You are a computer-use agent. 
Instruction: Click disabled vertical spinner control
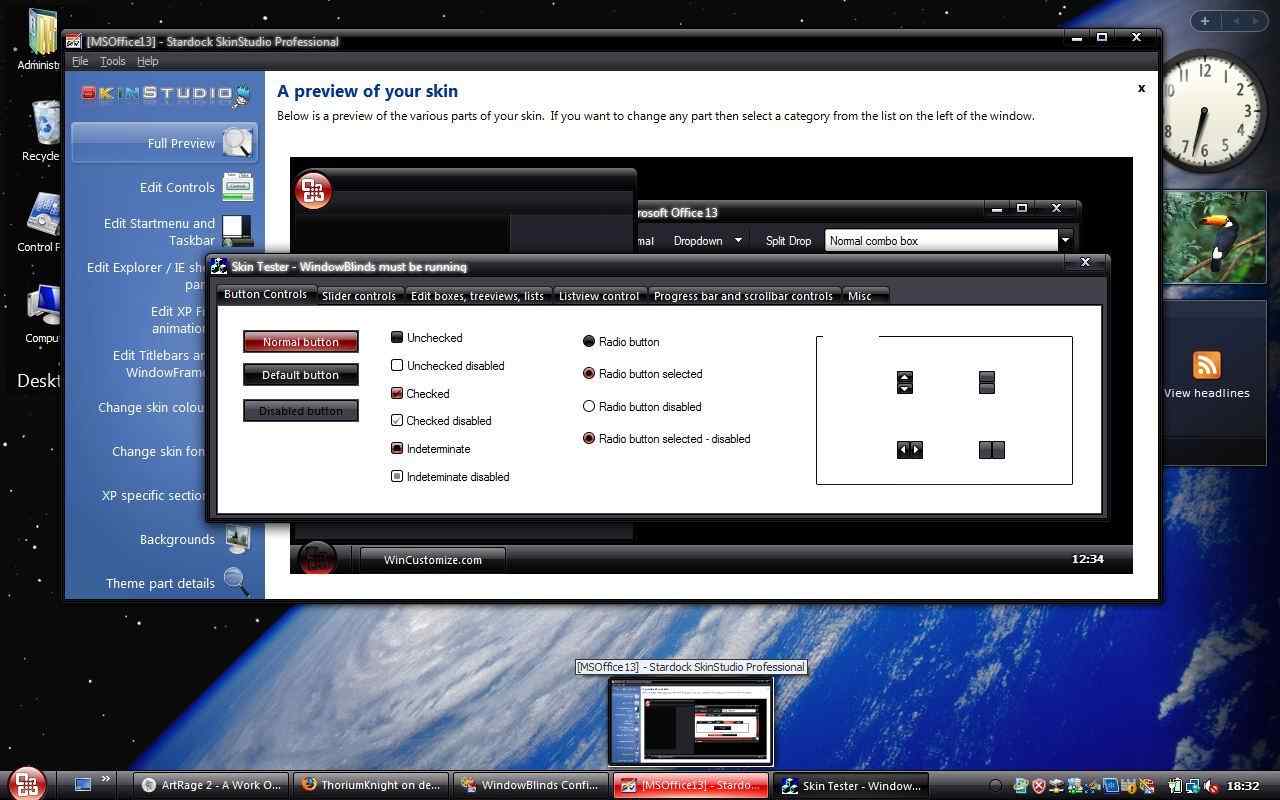[987, 382]
